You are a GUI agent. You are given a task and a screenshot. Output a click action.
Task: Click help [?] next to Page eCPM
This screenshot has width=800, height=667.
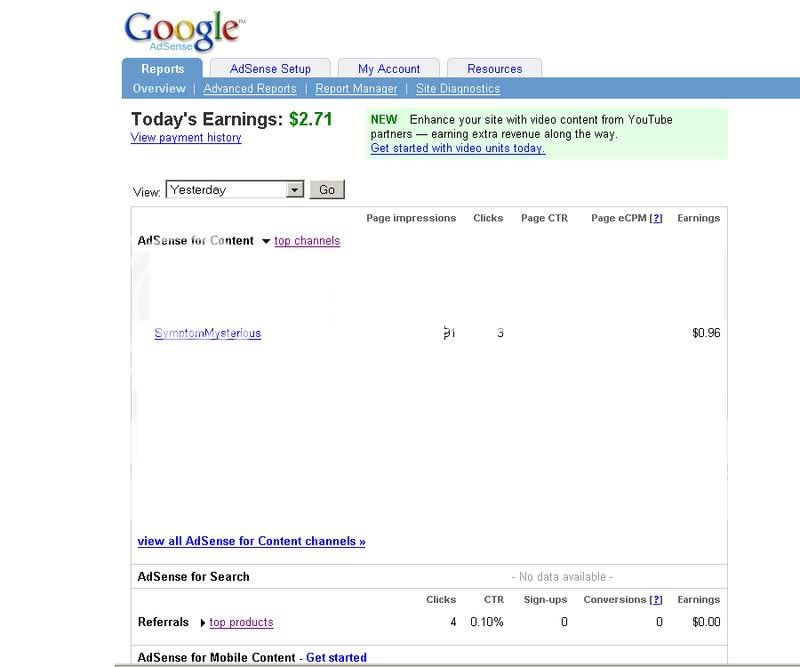click(656, 218)
